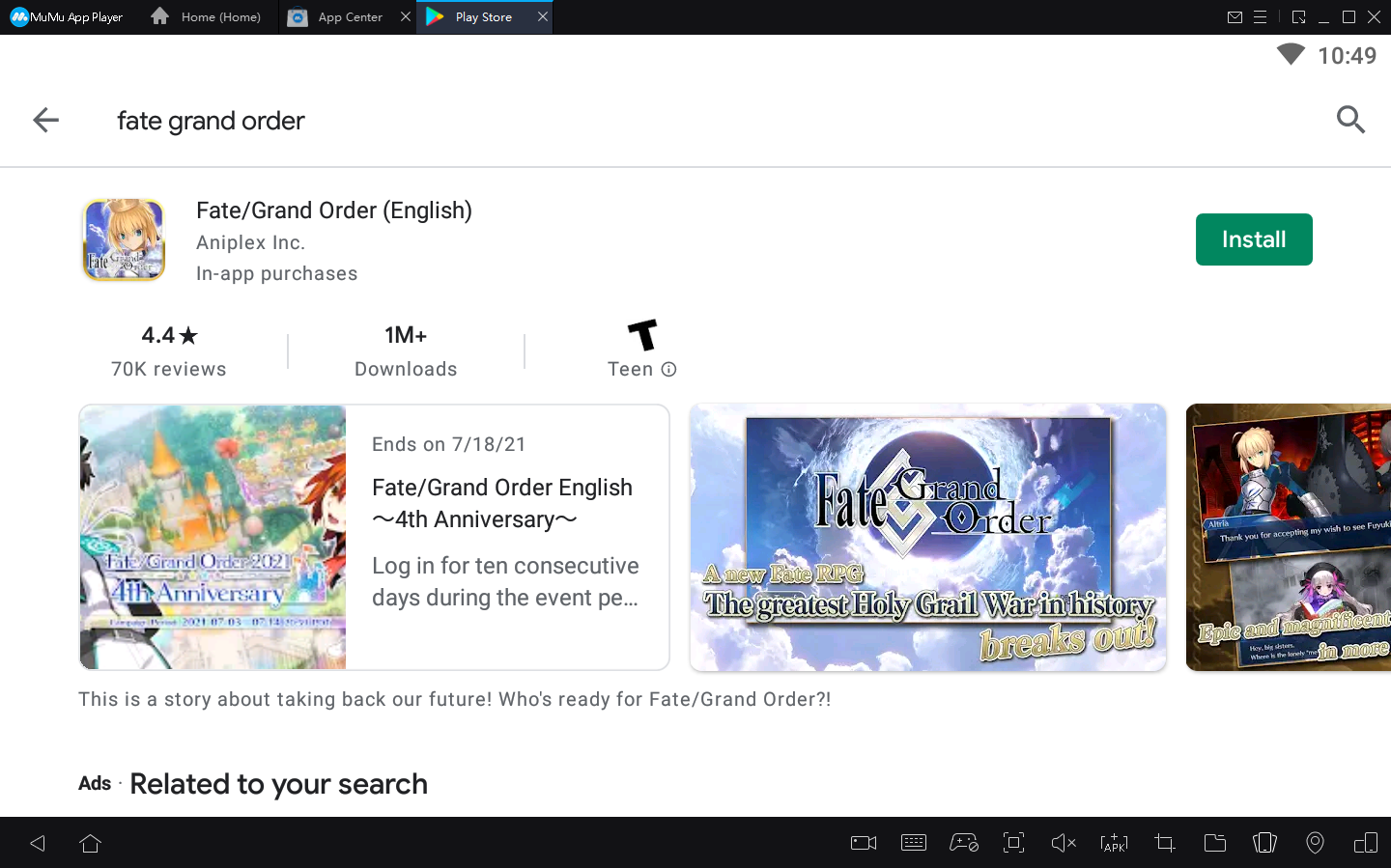Click the 10:49 clock in status bar
1391x868 pixels.
(1347, 56)
